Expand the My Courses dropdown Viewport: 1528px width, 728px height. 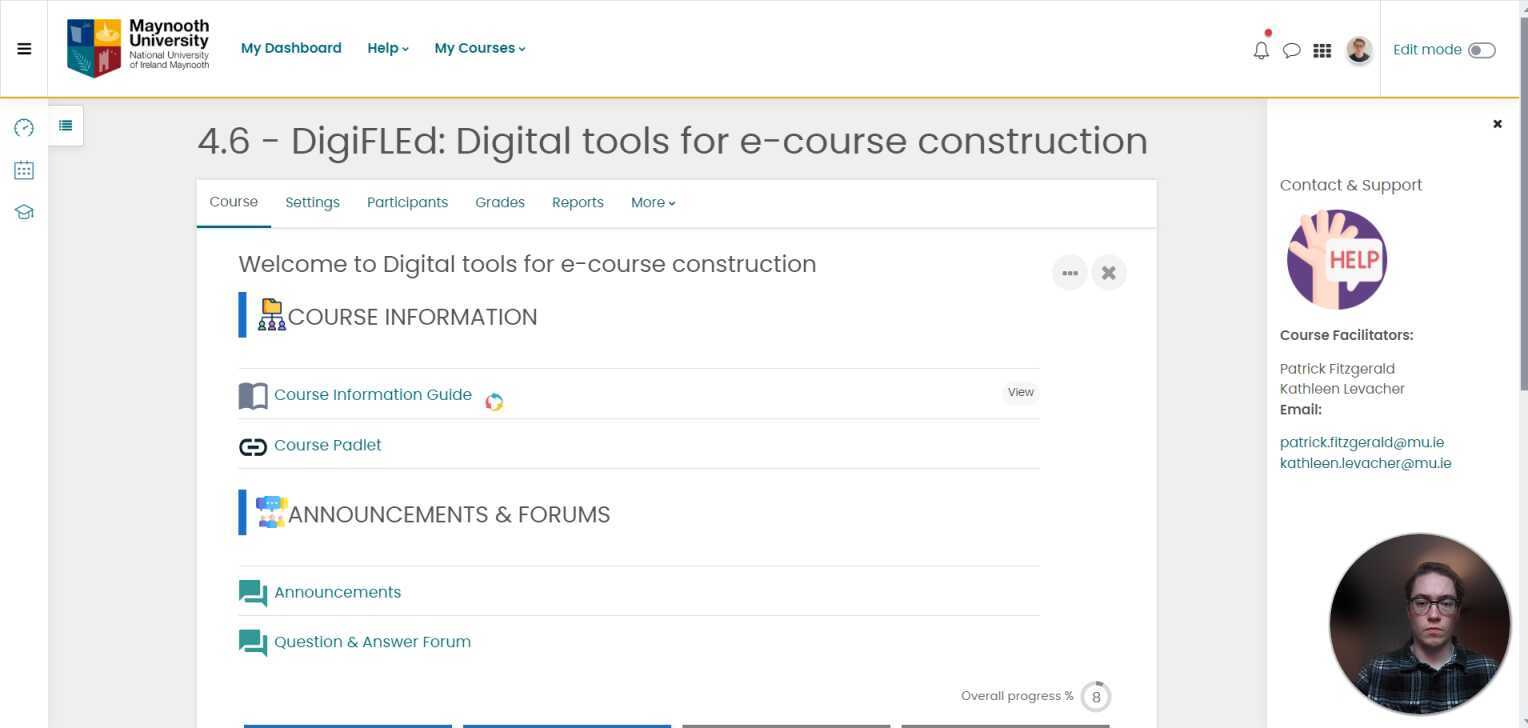click(x=480, y=48)
